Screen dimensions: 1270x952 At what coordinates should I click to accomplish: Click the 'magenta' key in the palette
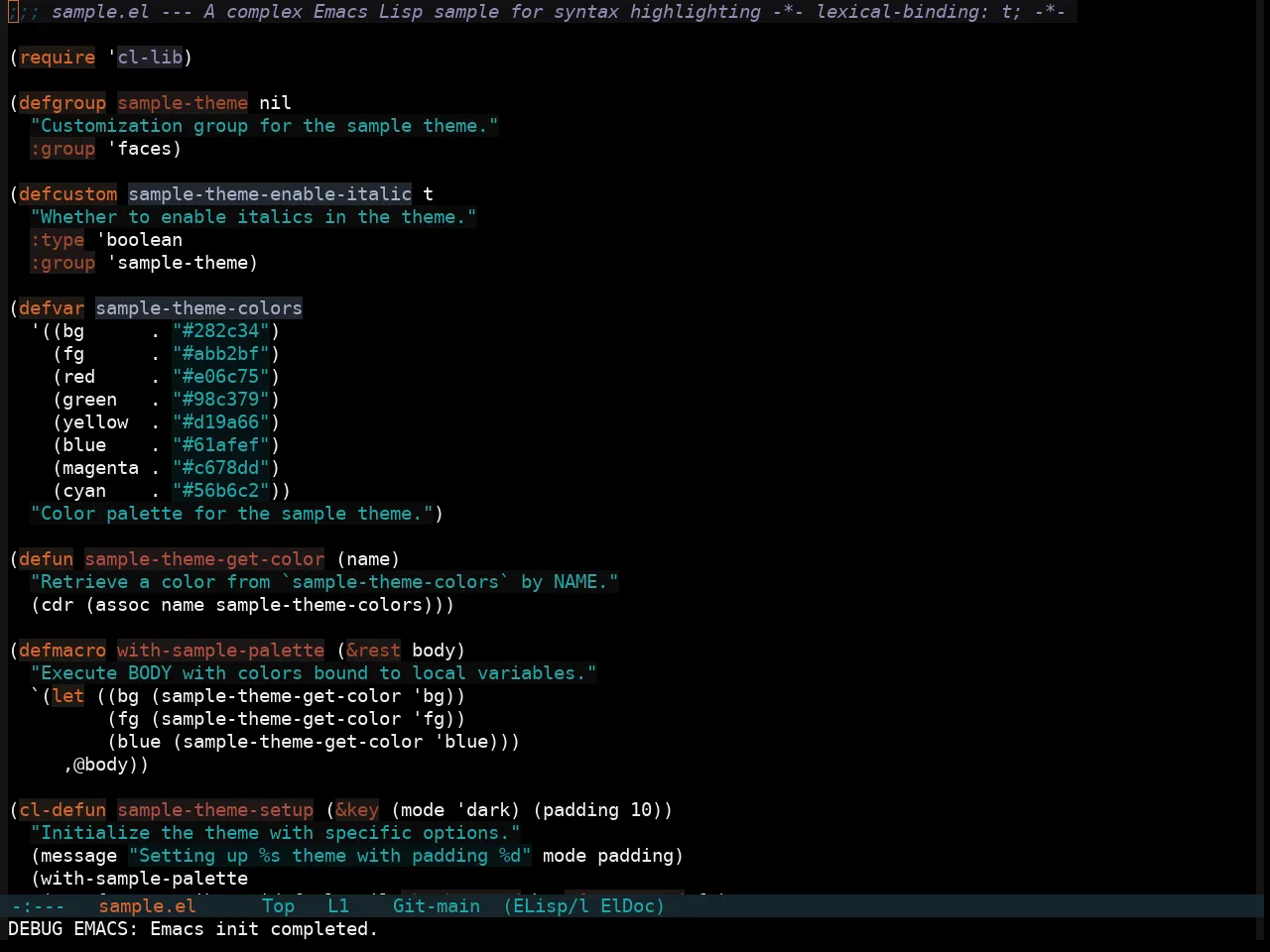point(101,468)
